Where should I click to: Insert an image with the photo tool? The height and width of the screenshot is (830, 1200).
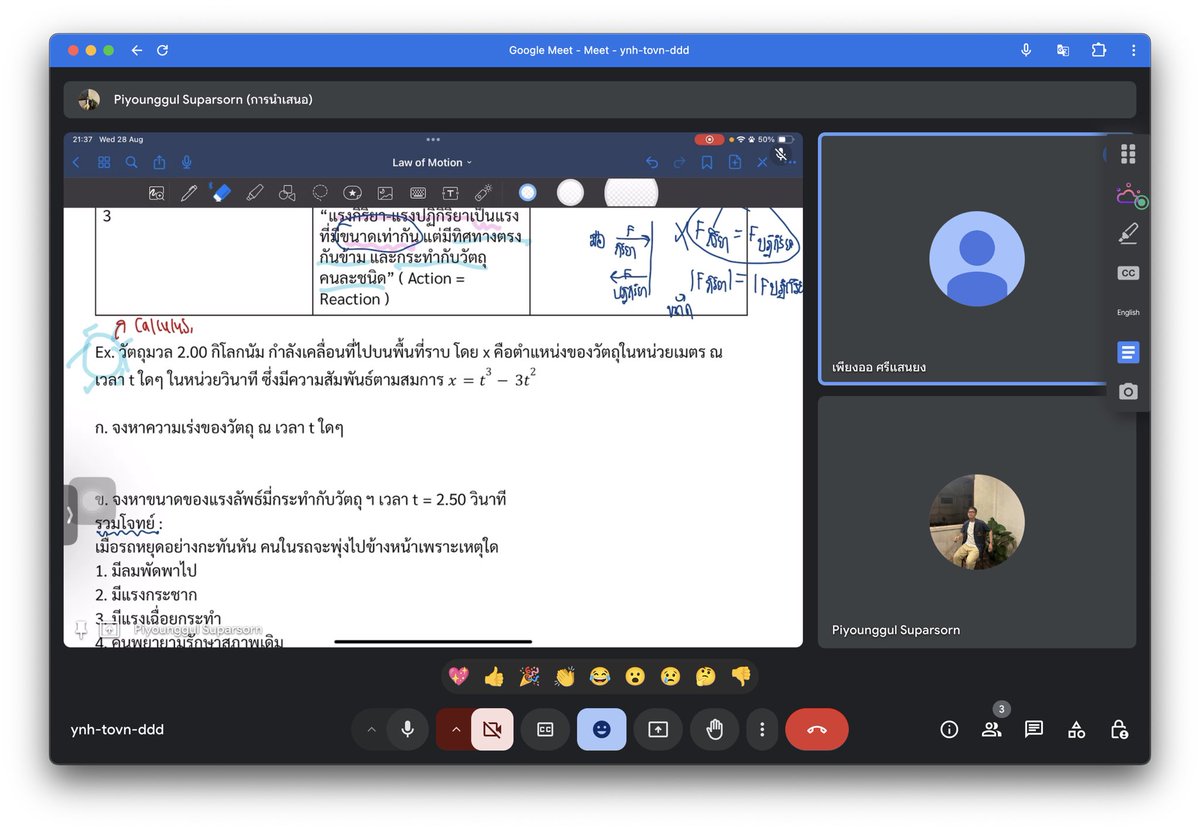click(x=385, y=193)
